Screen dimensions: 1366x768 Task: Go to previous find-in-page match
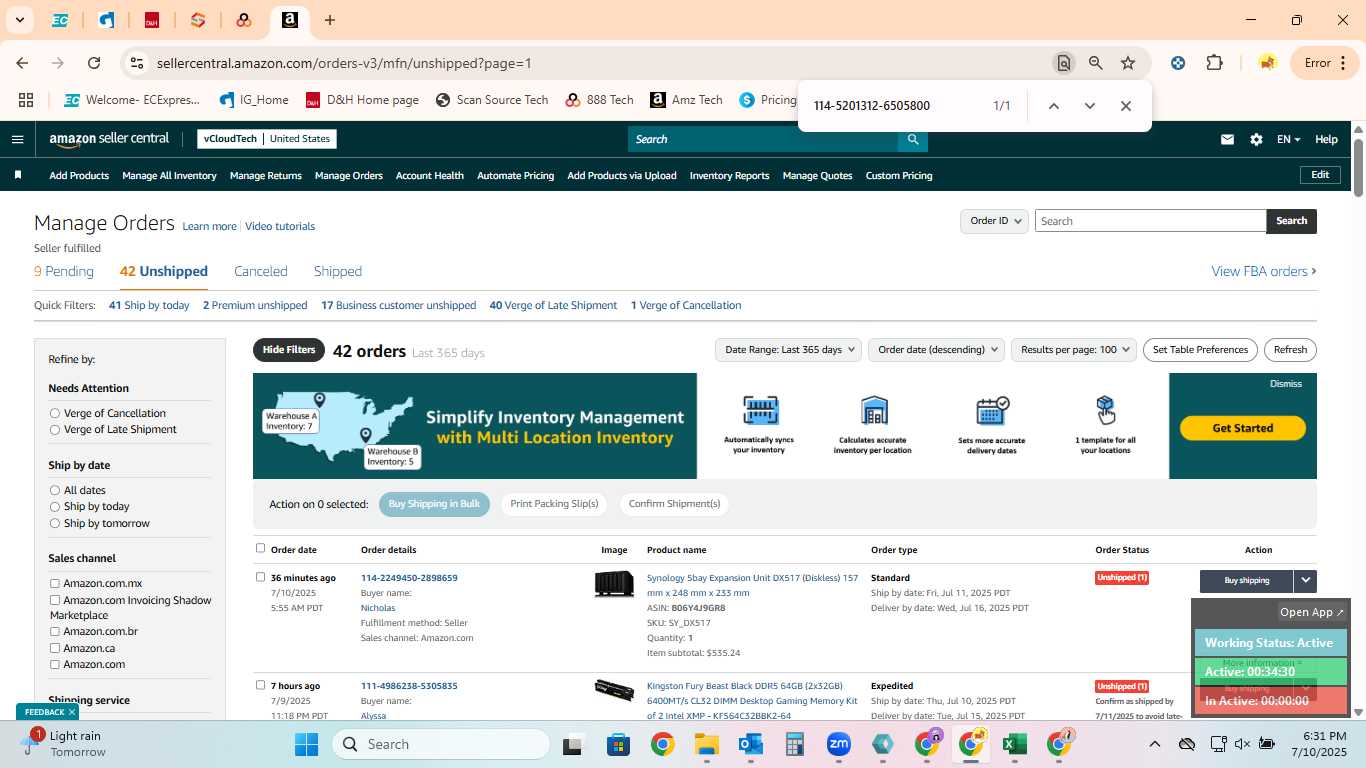click(1053, 106)
